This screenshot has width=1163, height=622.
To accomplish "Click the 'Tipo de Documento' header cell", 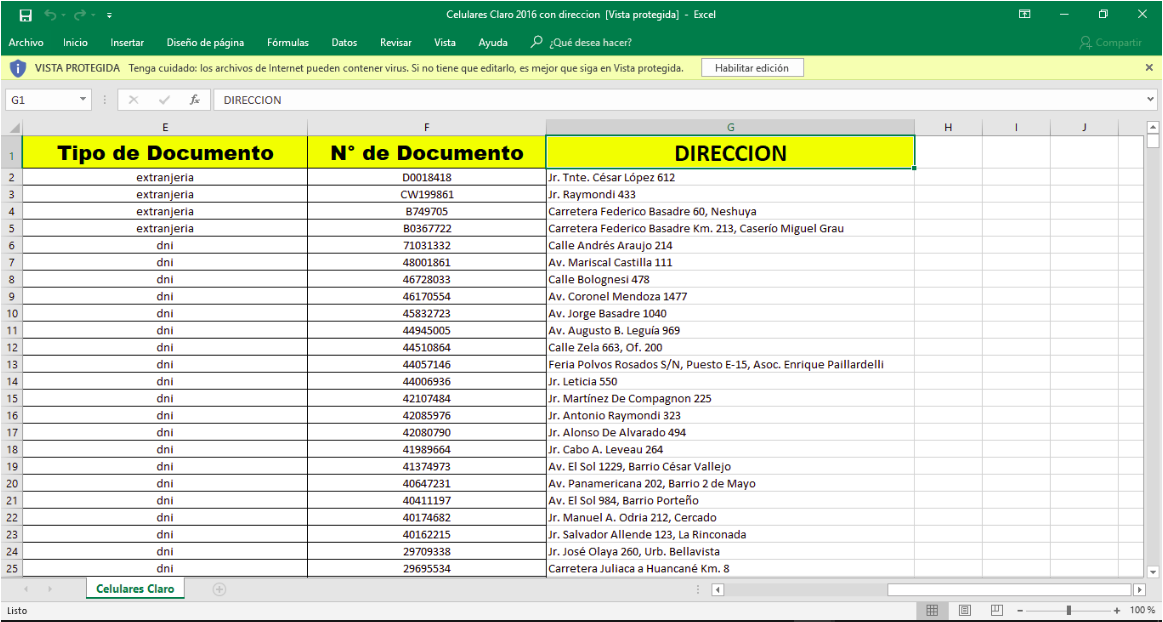I will (165, 153).
